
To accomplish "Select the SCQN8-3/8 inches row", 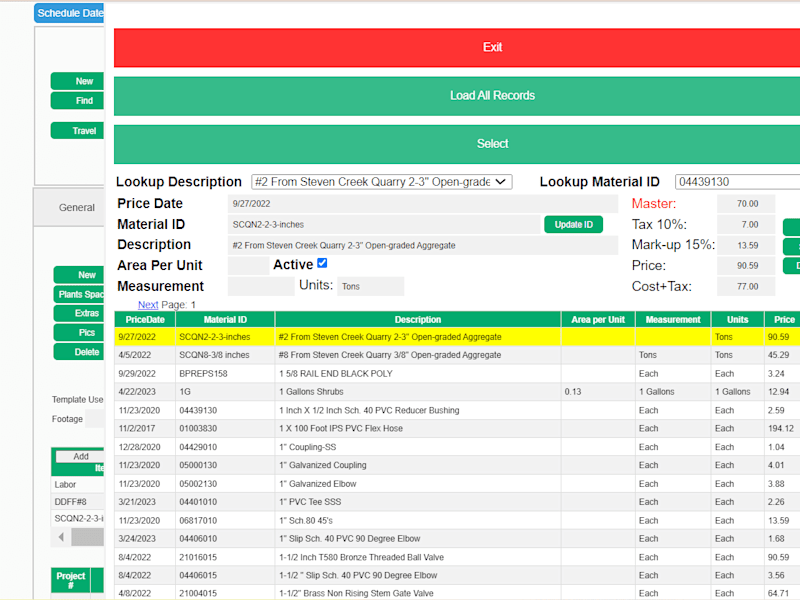I will pos(457,355).
